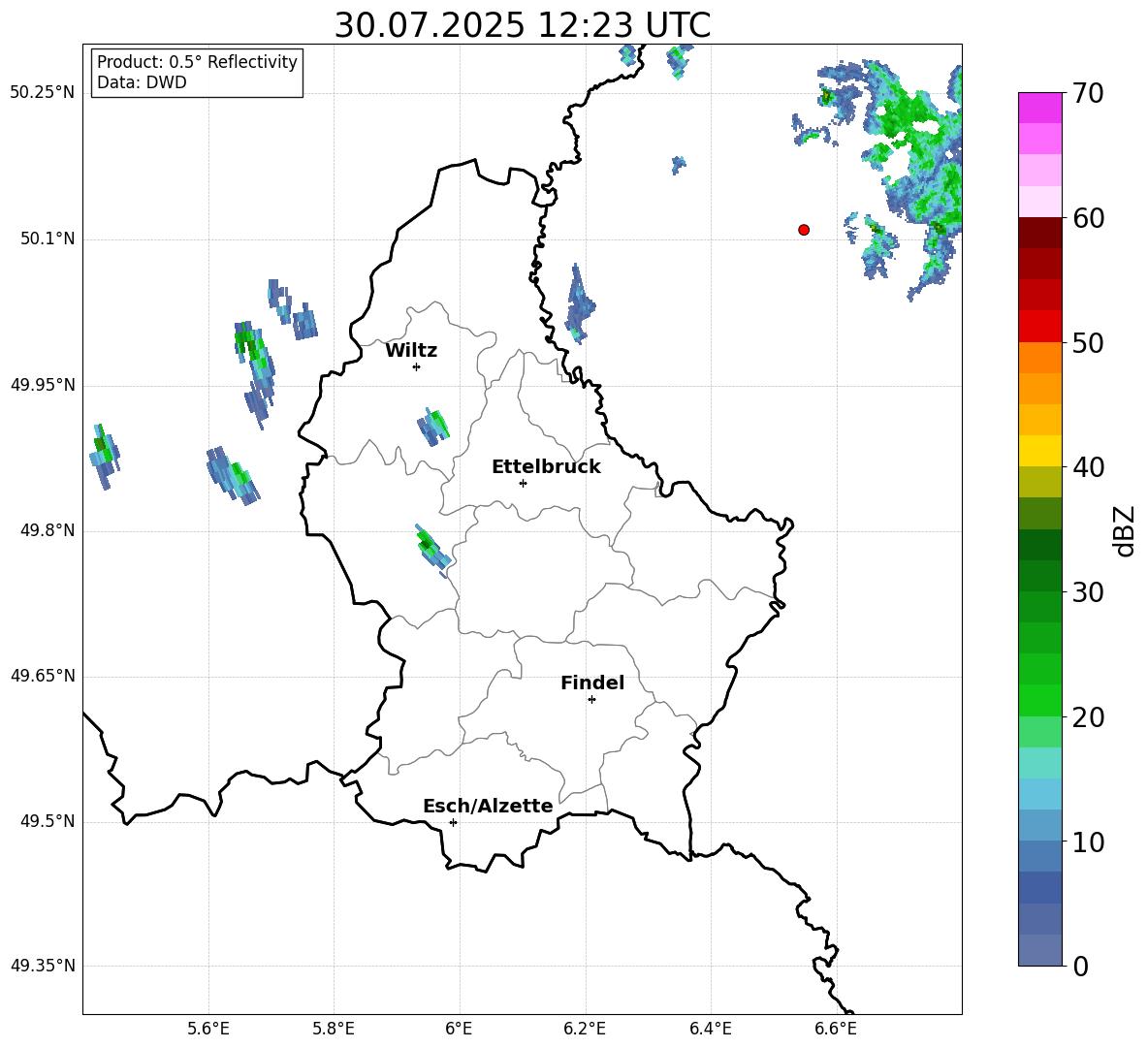Click the Findel station cross marker
Image resolution: width=1148 pixels, height=1048 pixels.
click(591, 700)
